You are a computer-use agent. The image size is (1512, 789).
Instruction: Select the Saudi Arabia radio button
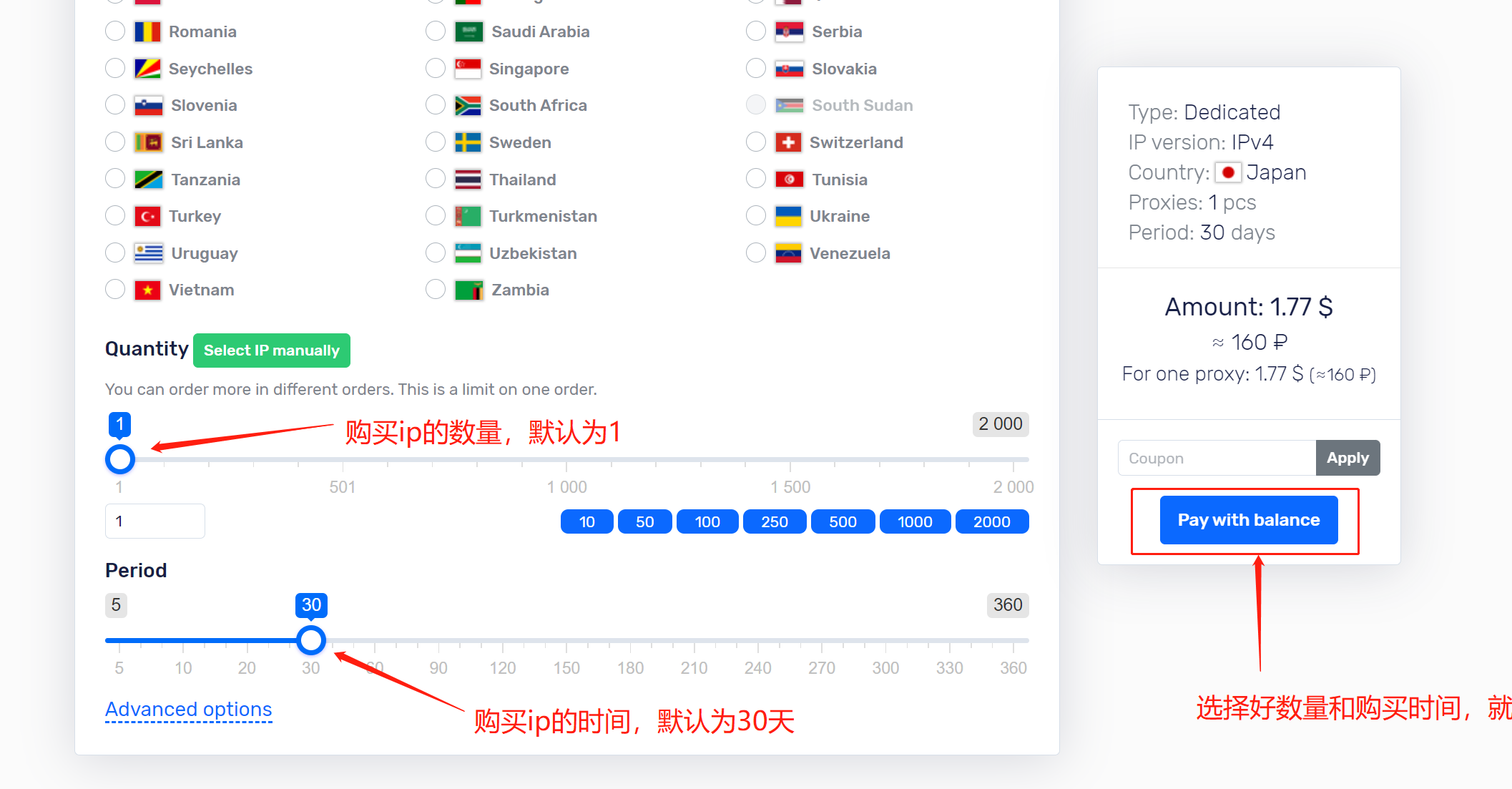pos(436,31)
